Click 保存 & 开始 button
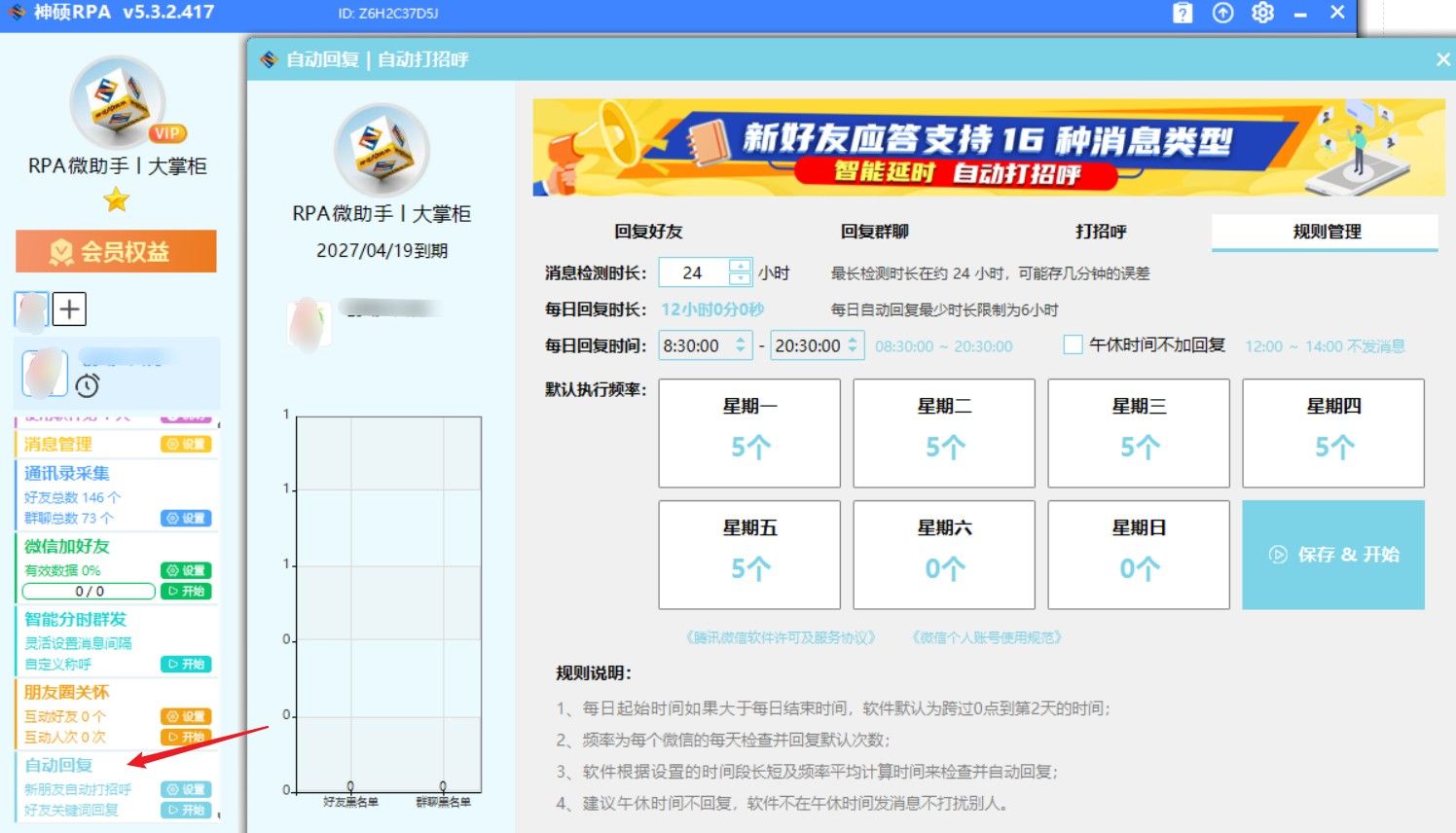 (x=1333, y=555)
